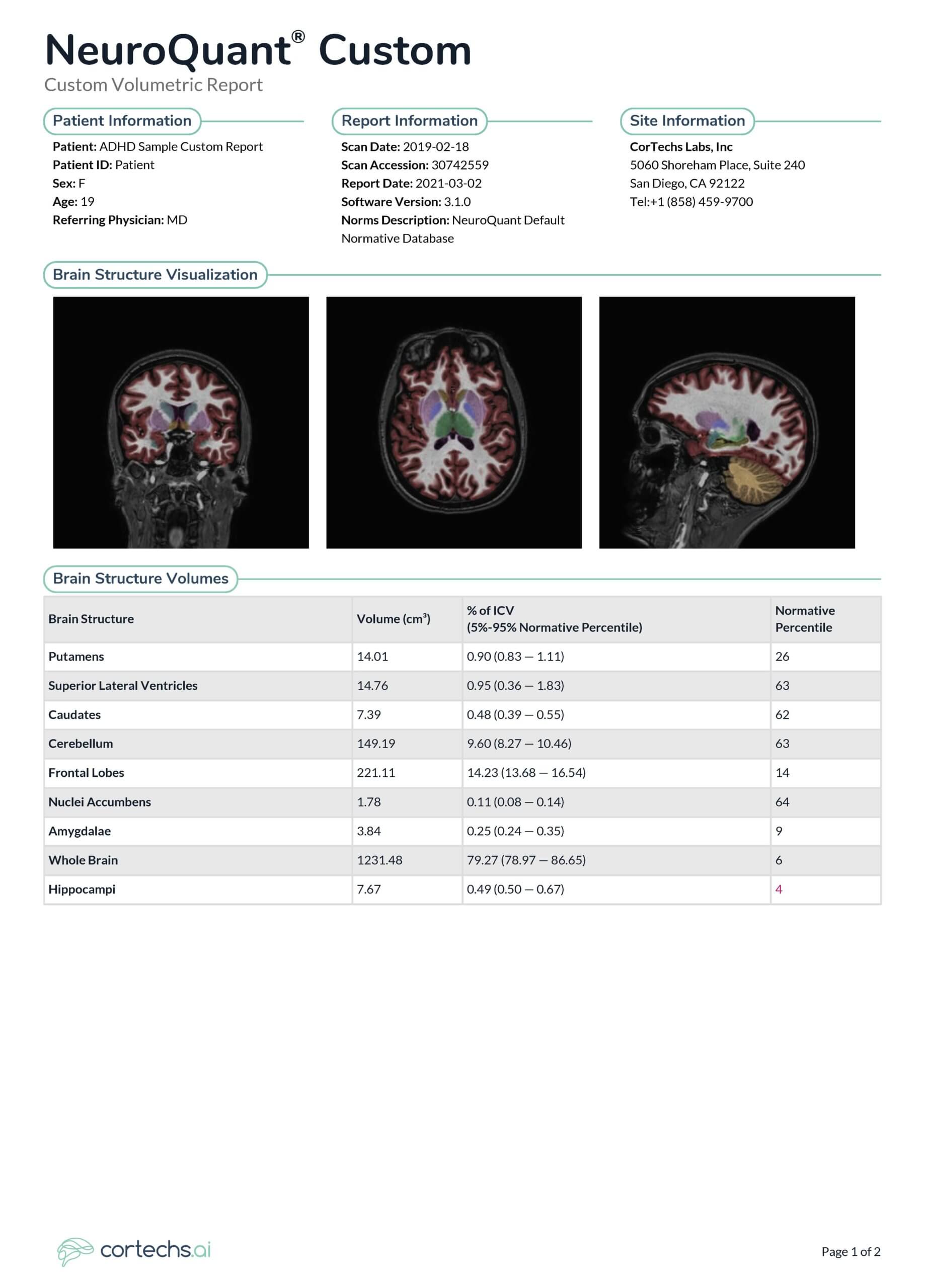Select the Report Information section header
The width and height of the screenshot is (925, 1288).
[409, 121]
